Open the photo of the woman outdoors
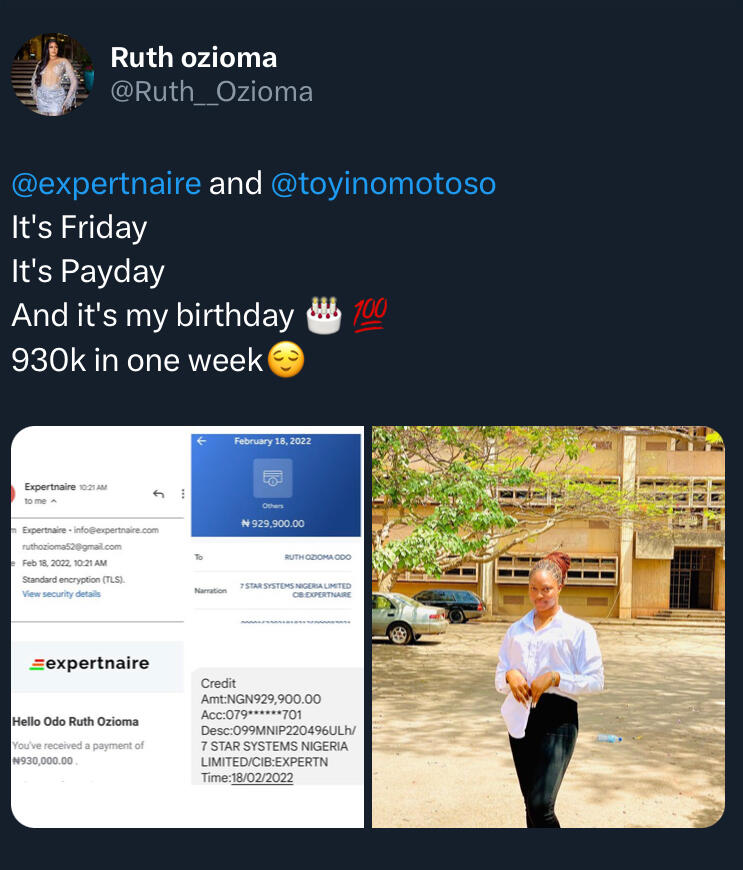This screenshot has width=743, height=870. coord(548,627)
